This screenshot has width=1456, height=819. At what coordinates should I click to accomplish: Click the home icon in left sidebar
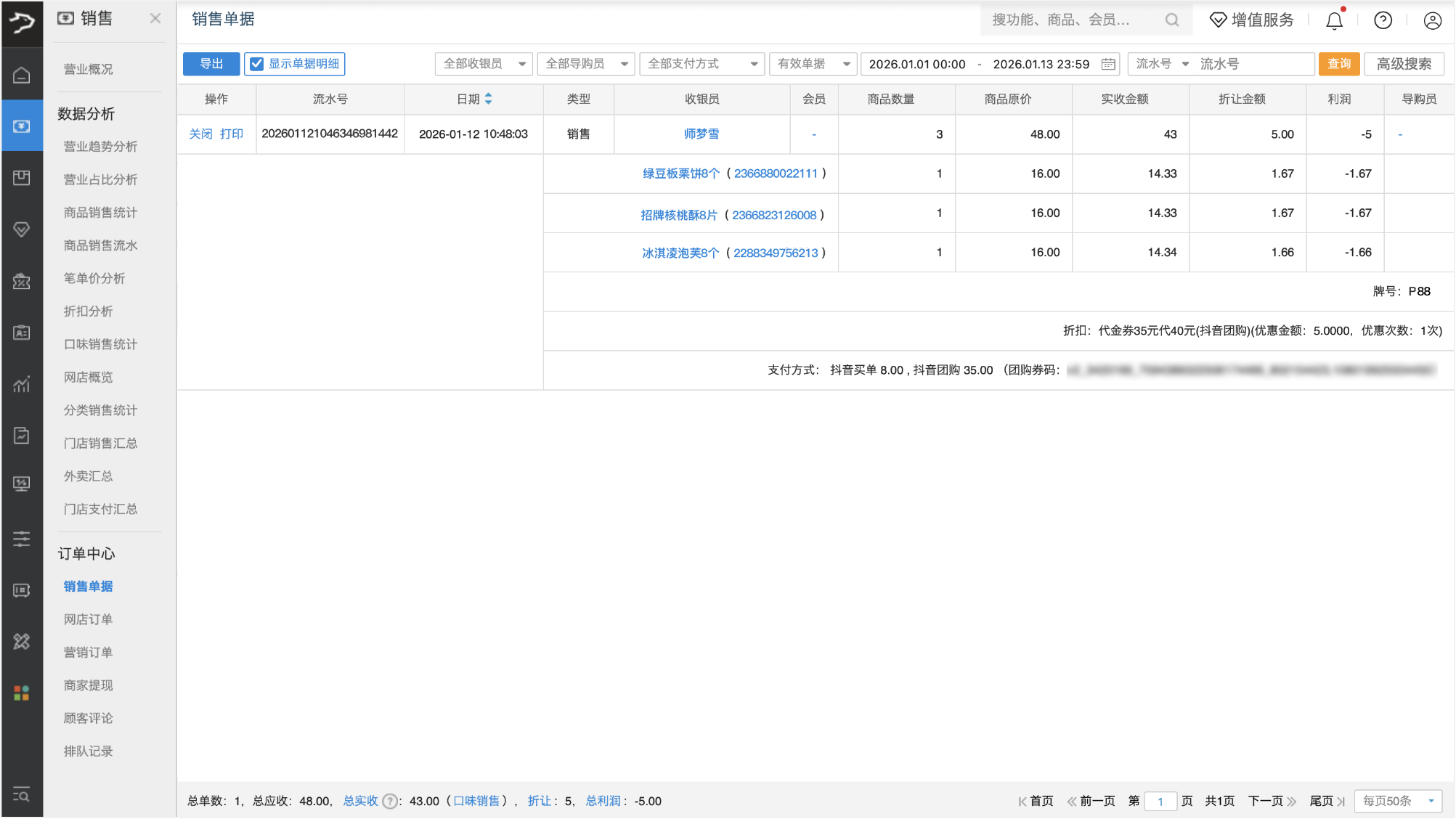[x=22, y=75]
